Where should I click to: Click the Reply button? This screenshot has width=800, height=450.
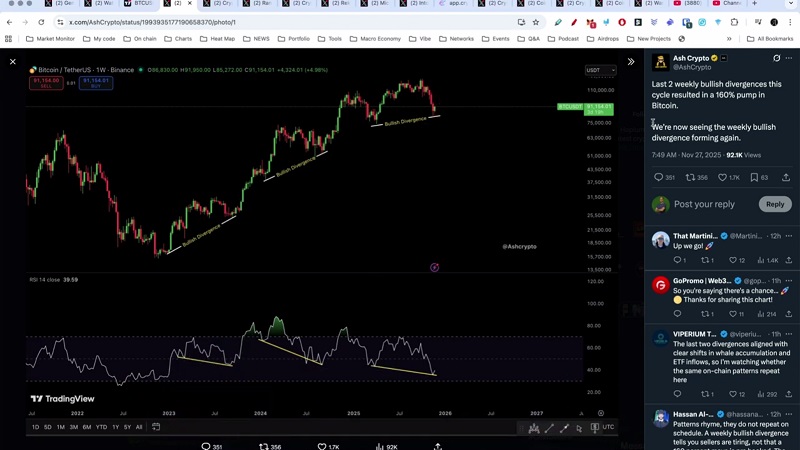[x=774, y=204]
